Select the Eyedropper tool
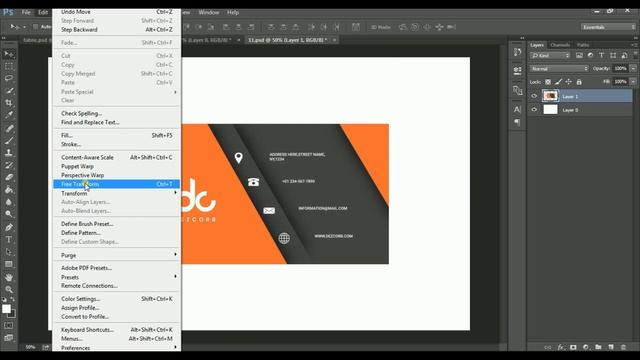Screen dimensions: 640x360 pyautogui.click(x=9, y=115)
